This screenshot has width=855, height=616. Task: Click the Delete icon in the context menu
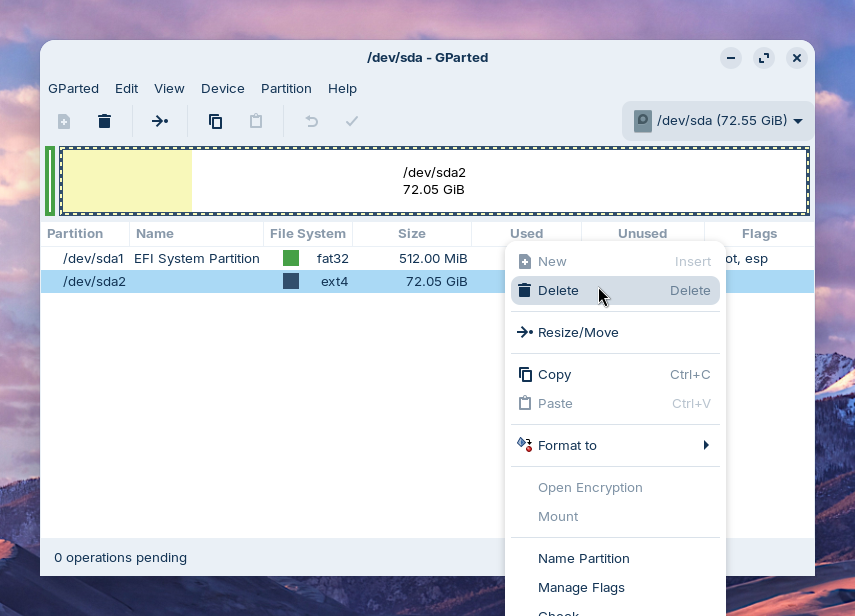tap(524, 290)
